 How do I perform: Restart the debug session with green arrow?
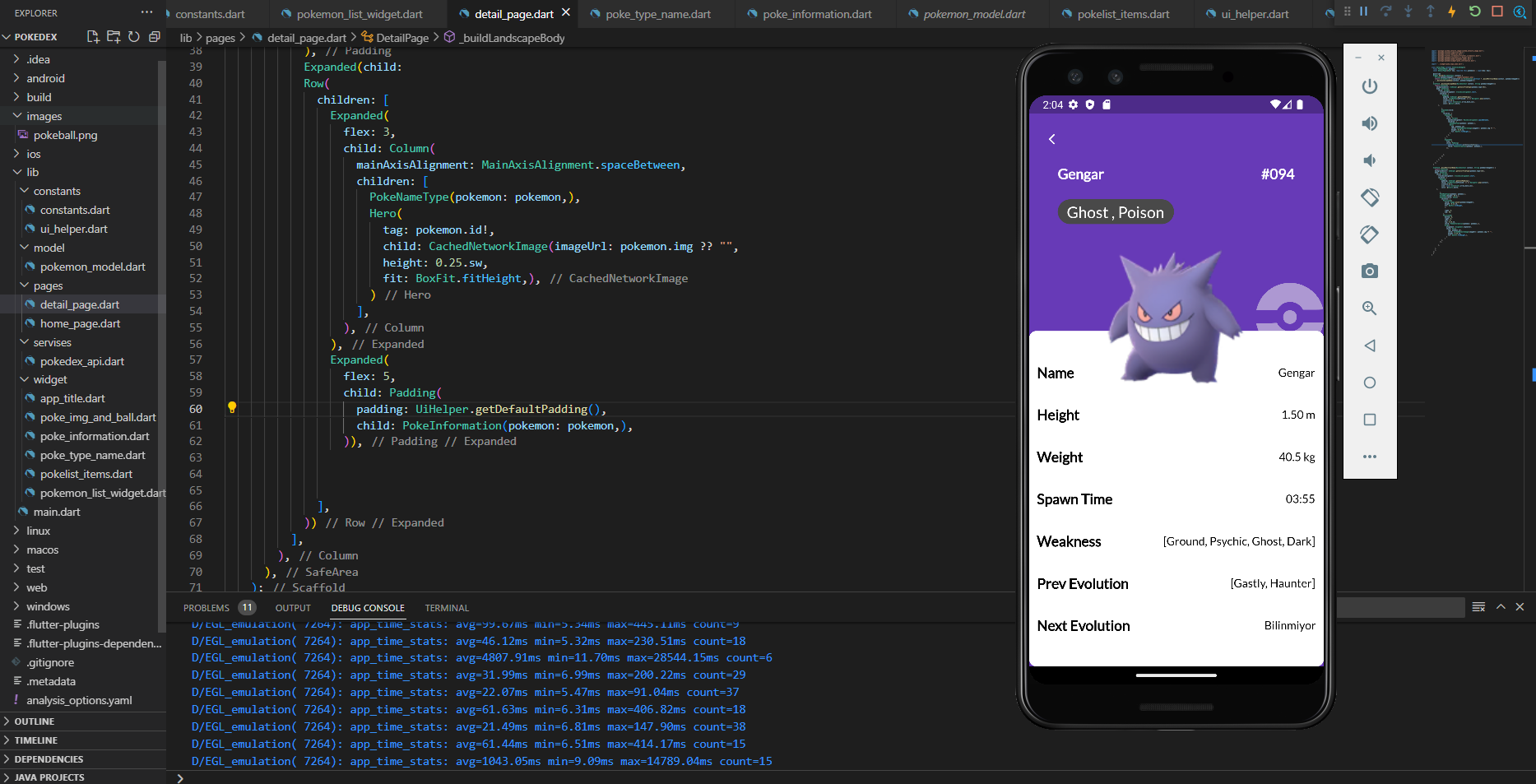coord(1474,12)
